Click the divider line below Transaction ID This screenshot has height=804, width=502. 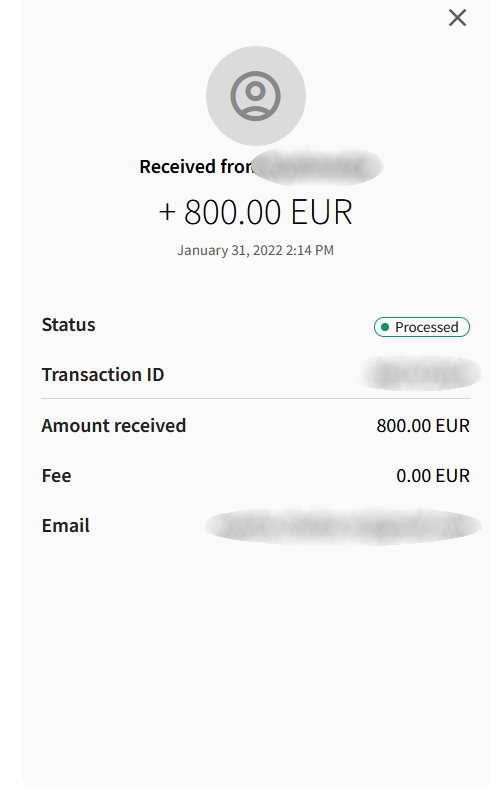(255, 398)
